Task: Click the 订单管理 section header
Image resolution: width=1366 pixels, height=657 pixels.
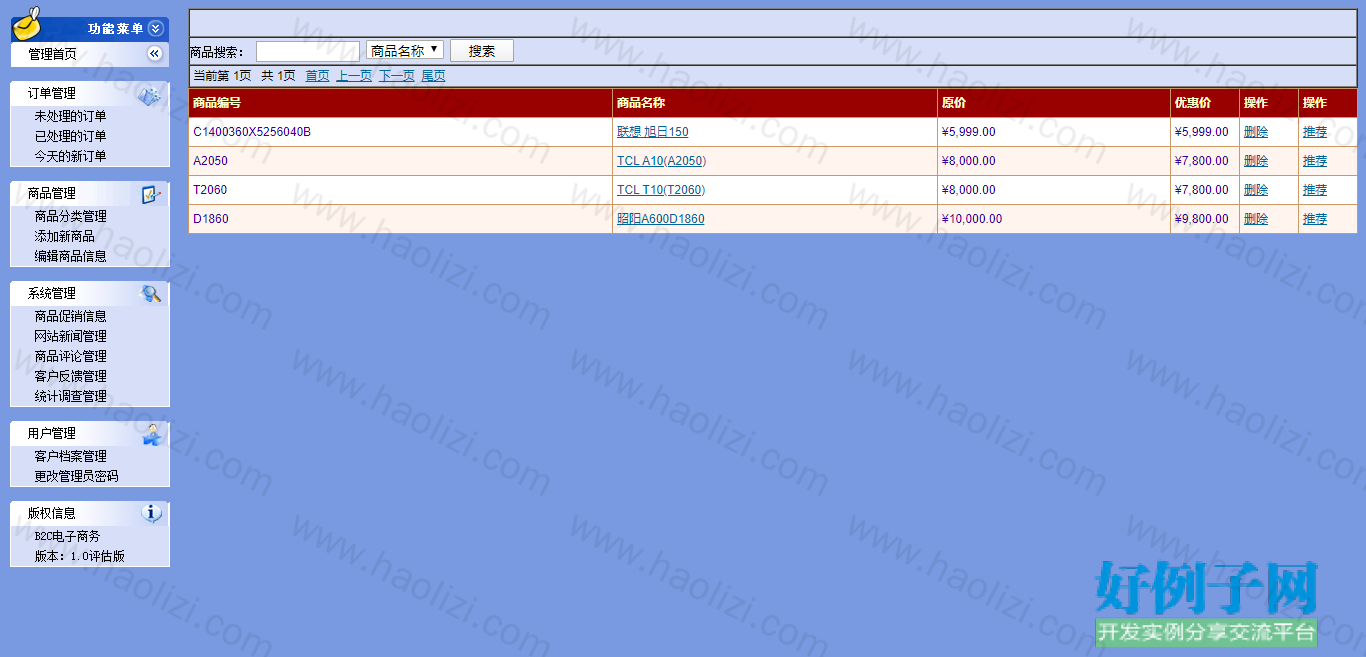Action: pyautogui.click(x=90, y=94)
